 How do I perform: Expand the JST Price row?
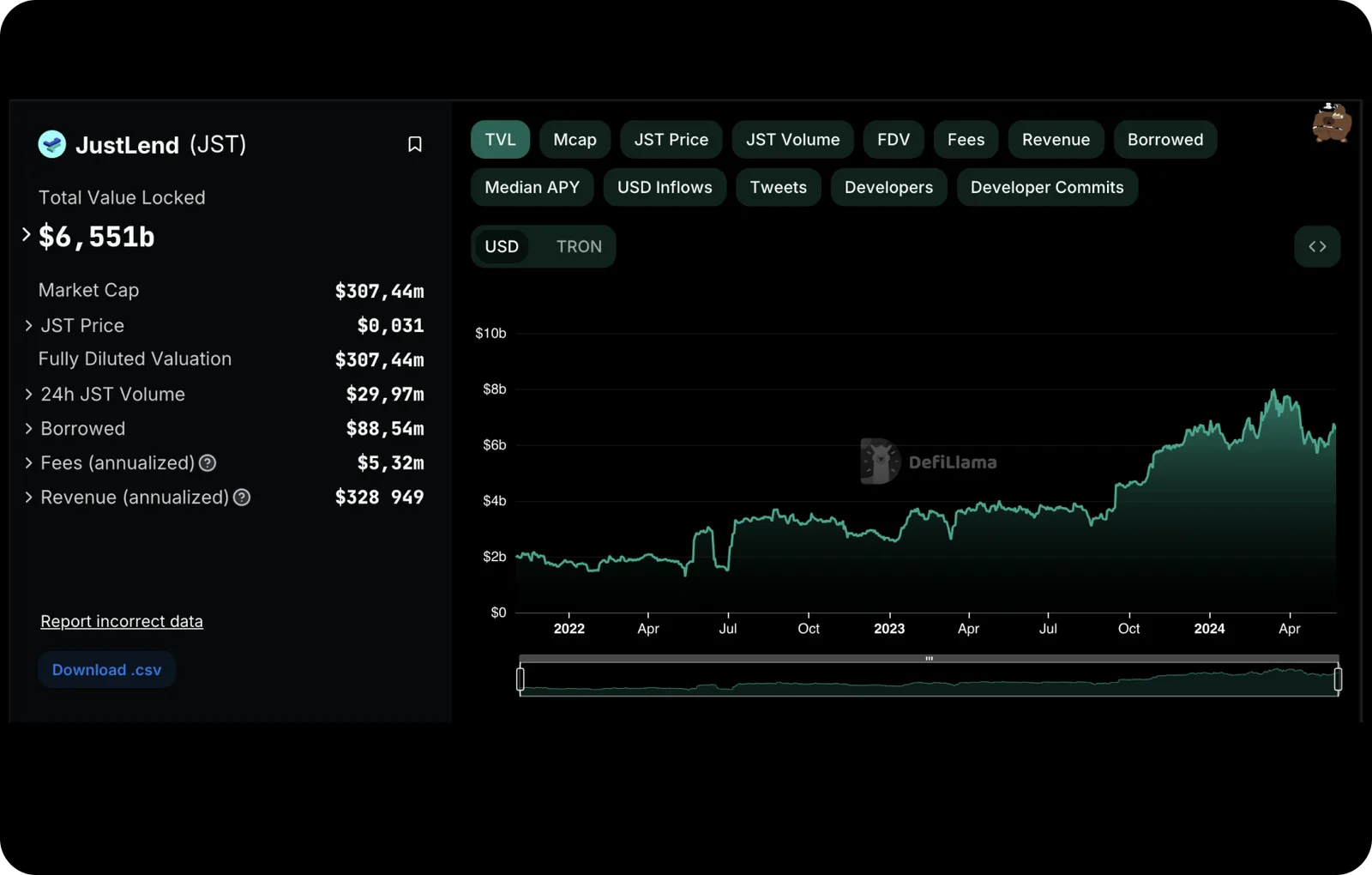[x=28, y=326]
